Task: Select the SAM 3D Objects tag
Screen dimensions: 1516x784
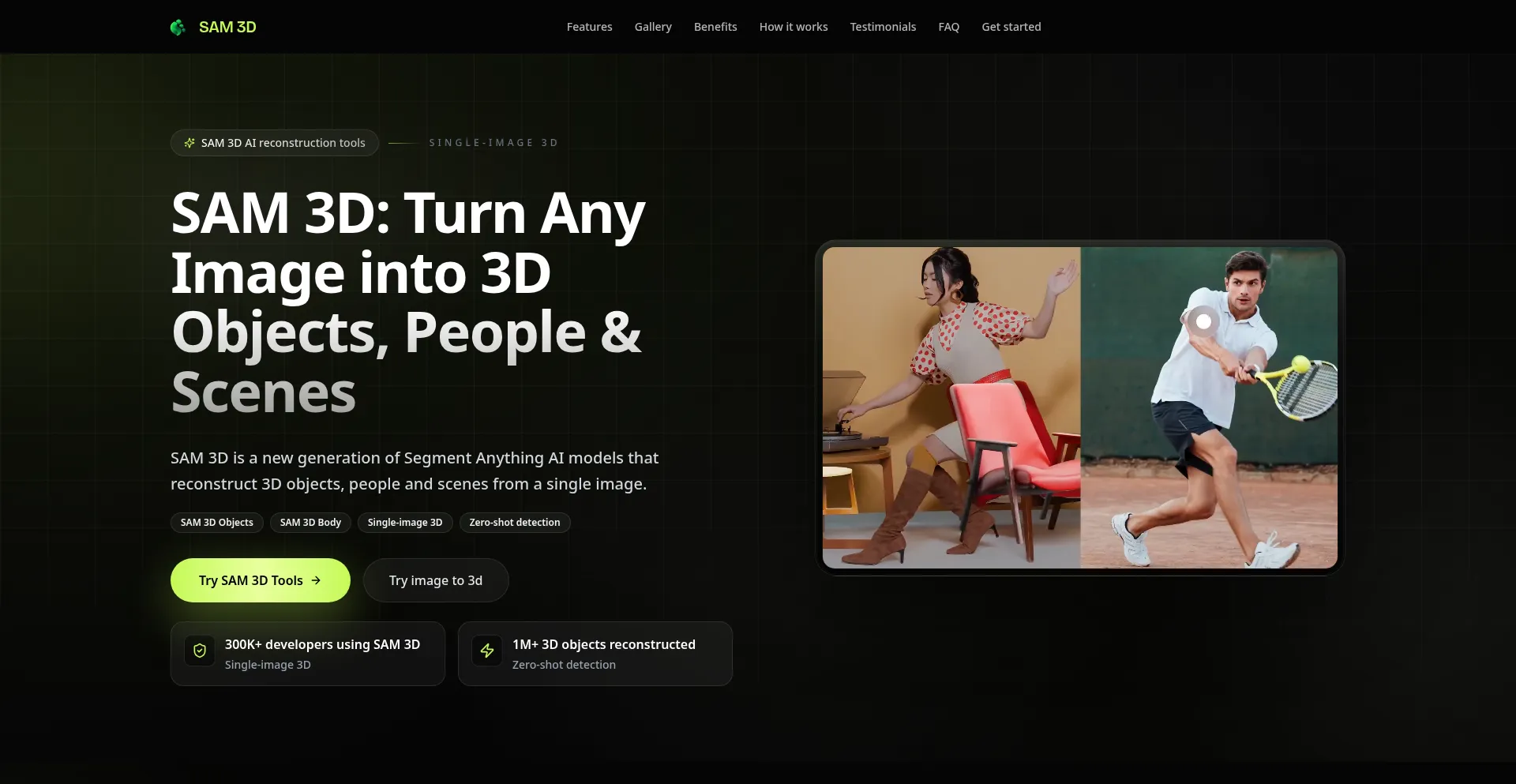Action: [217, 523]
